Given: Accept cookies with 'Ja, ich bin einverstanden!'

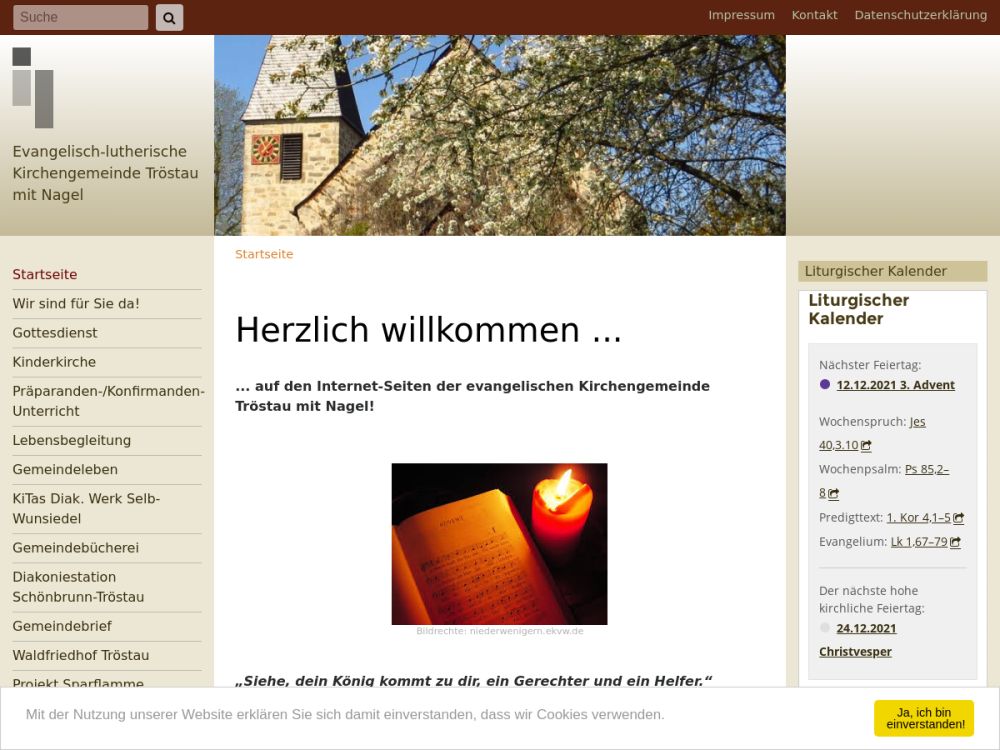Looking at the screenshot, I should 923,718.
